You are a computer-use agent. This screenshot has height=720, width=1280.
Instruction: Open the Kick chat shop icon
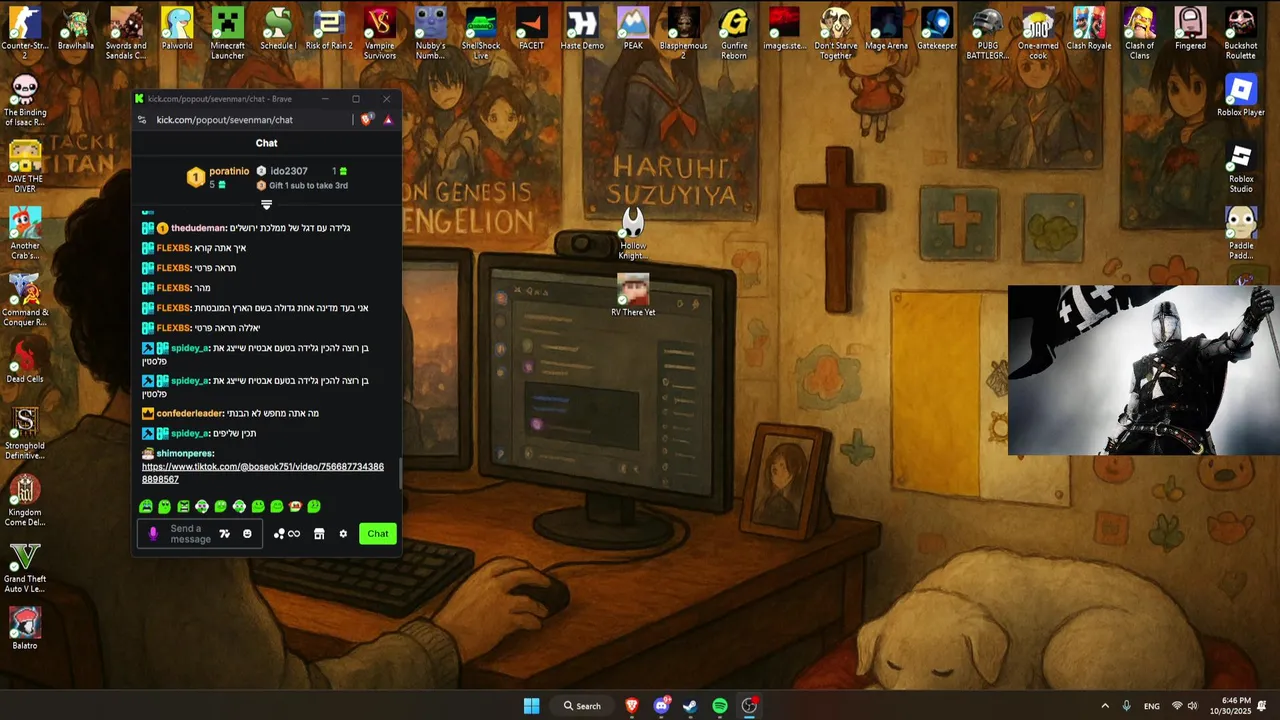[319, 534]
